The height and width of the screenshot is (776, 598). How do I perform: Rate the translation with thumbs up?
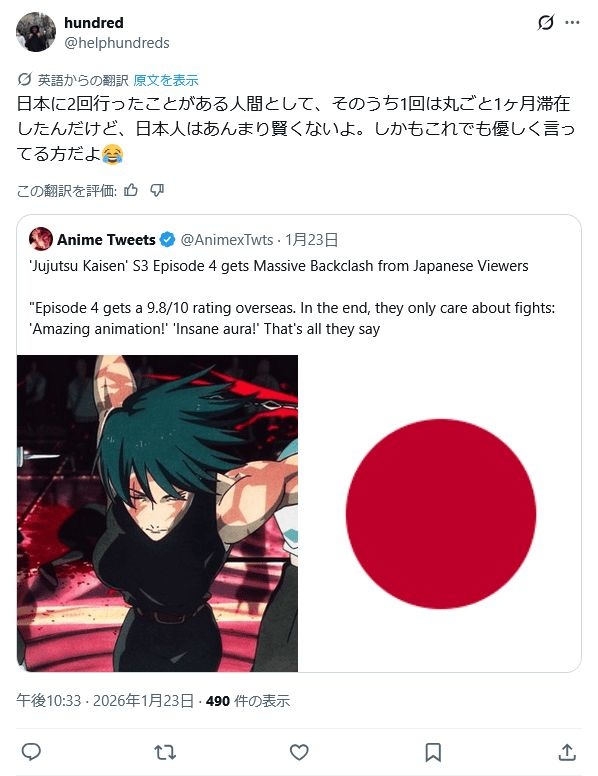pyautogui.click(x=131, y=190)
